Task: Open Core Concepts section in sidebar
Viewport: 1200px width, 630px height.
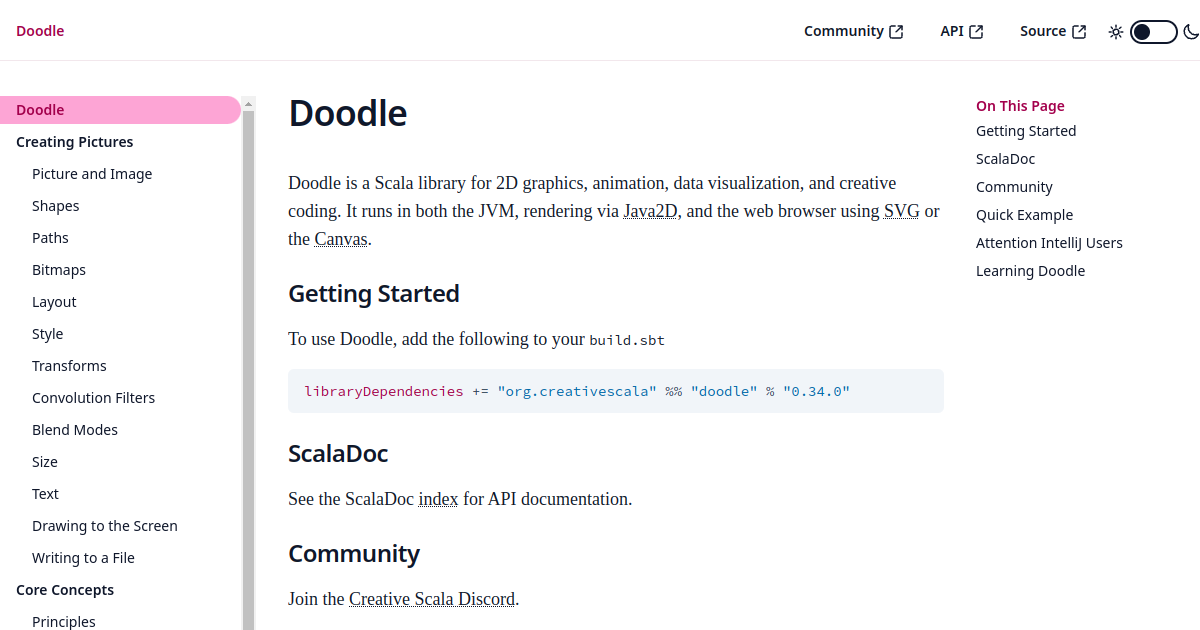Action: pyautogui.click(x=65, y=590)
